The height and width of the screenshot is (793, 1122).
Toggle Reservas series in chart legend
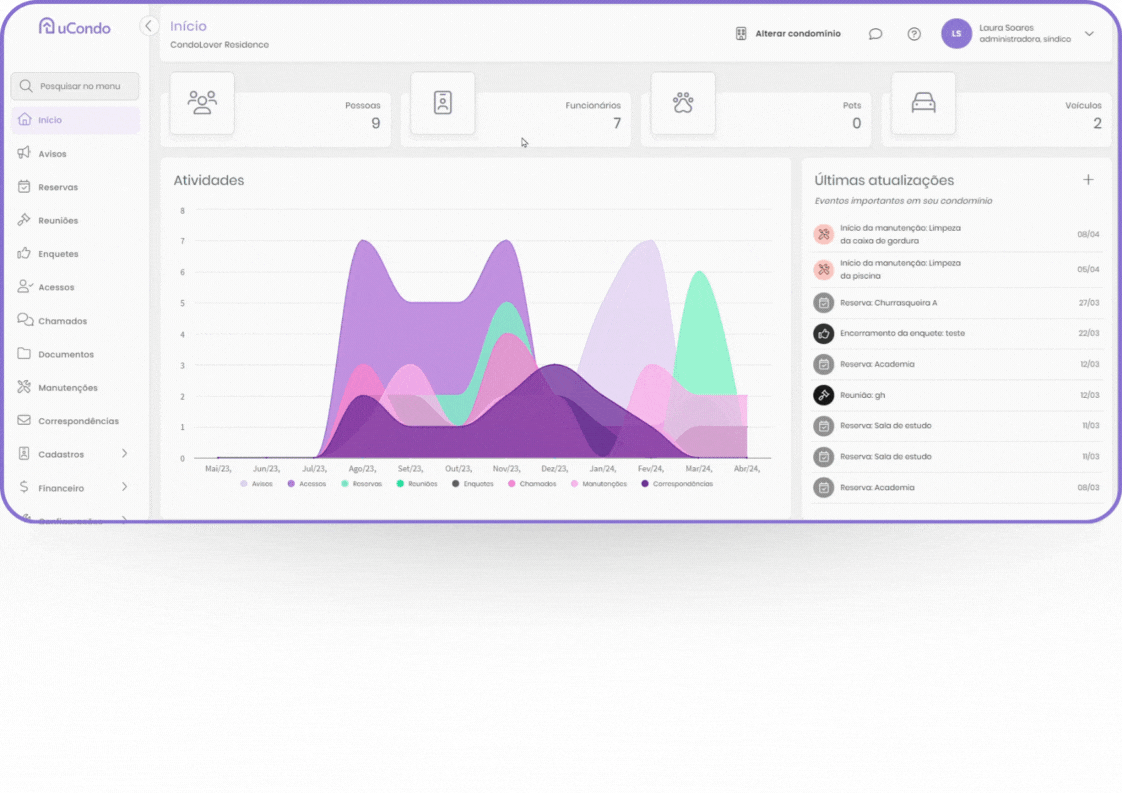pos(361,484)
